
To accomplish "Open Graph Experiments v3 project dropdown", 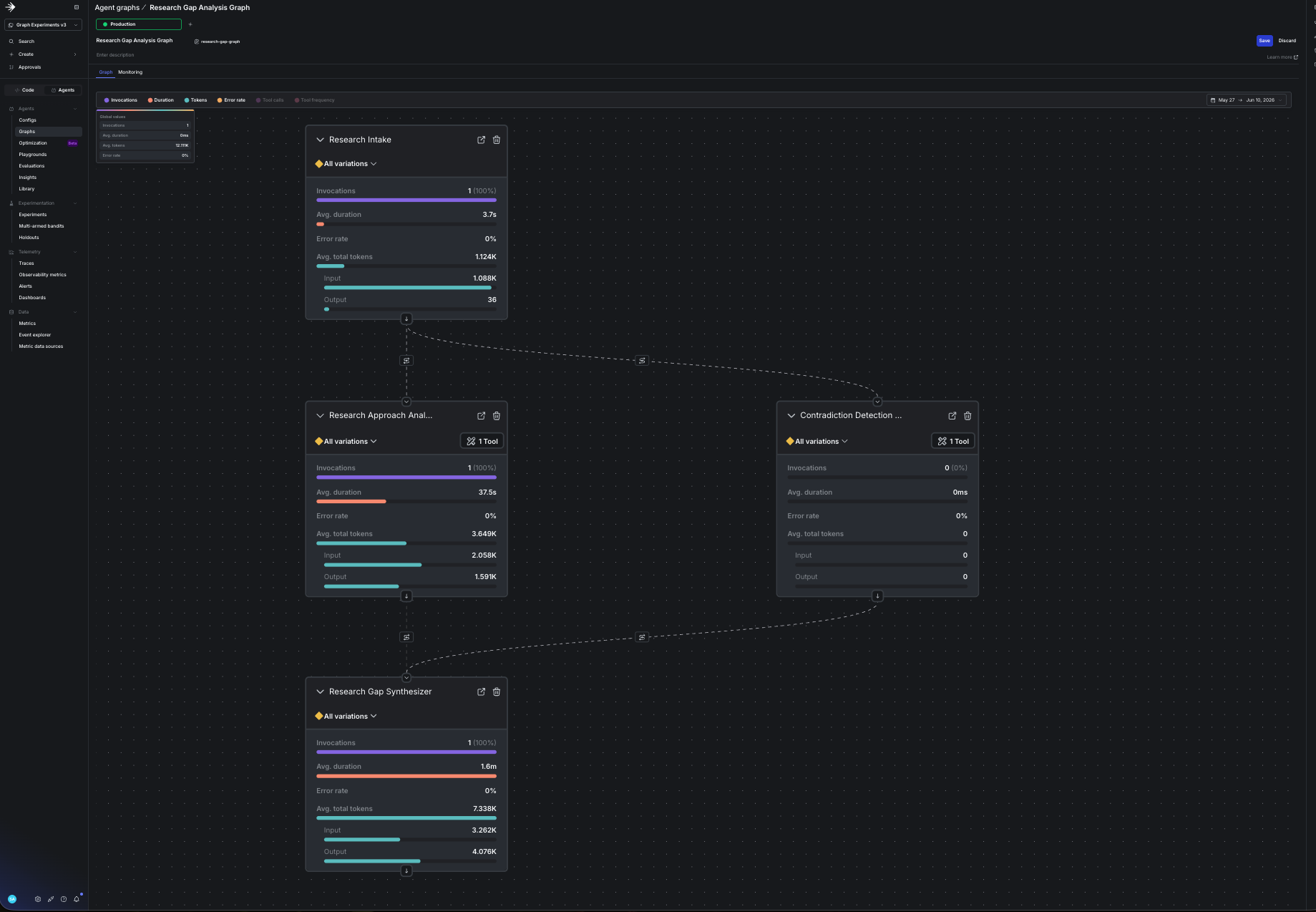I will (44, 25).
